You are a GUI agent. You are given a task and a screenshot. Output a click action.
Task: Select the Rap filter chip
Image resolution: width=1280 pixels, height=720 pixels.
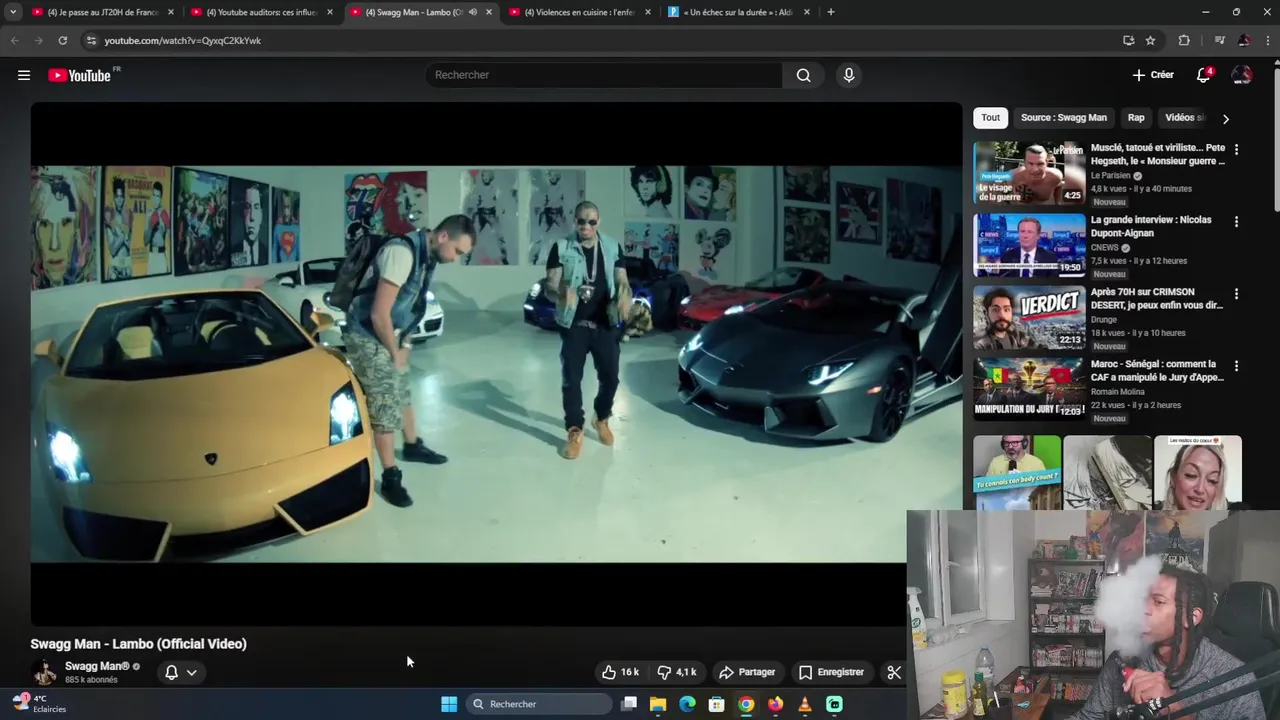tap(1136, 117)
